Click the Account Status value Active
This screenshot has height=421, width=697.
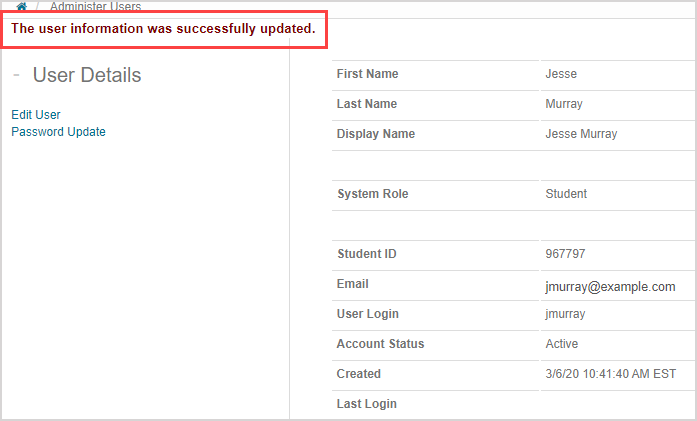click(x=562, y=344)
